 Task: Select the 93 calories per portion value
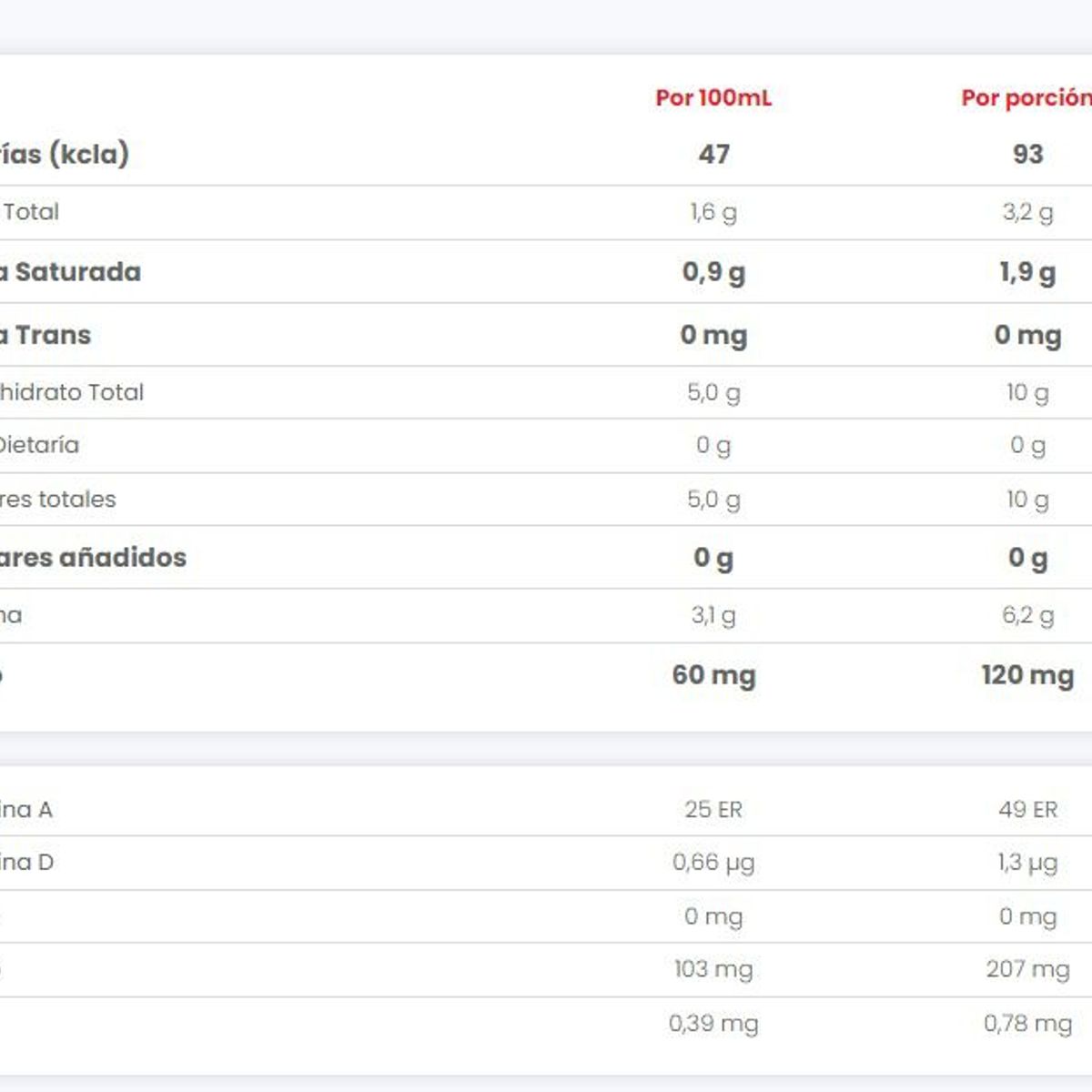[x=1027, y=154]
